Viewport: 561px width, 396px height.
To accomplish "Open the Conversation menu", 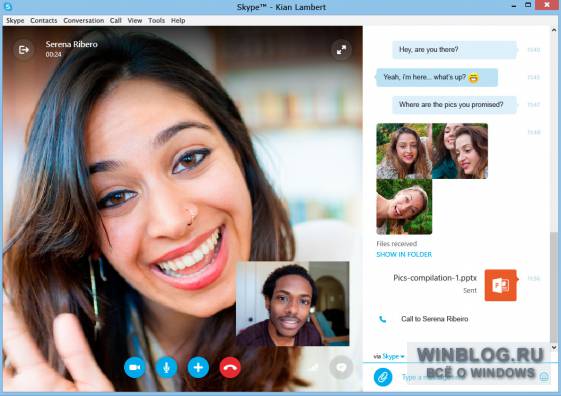I will coord(84,21).
